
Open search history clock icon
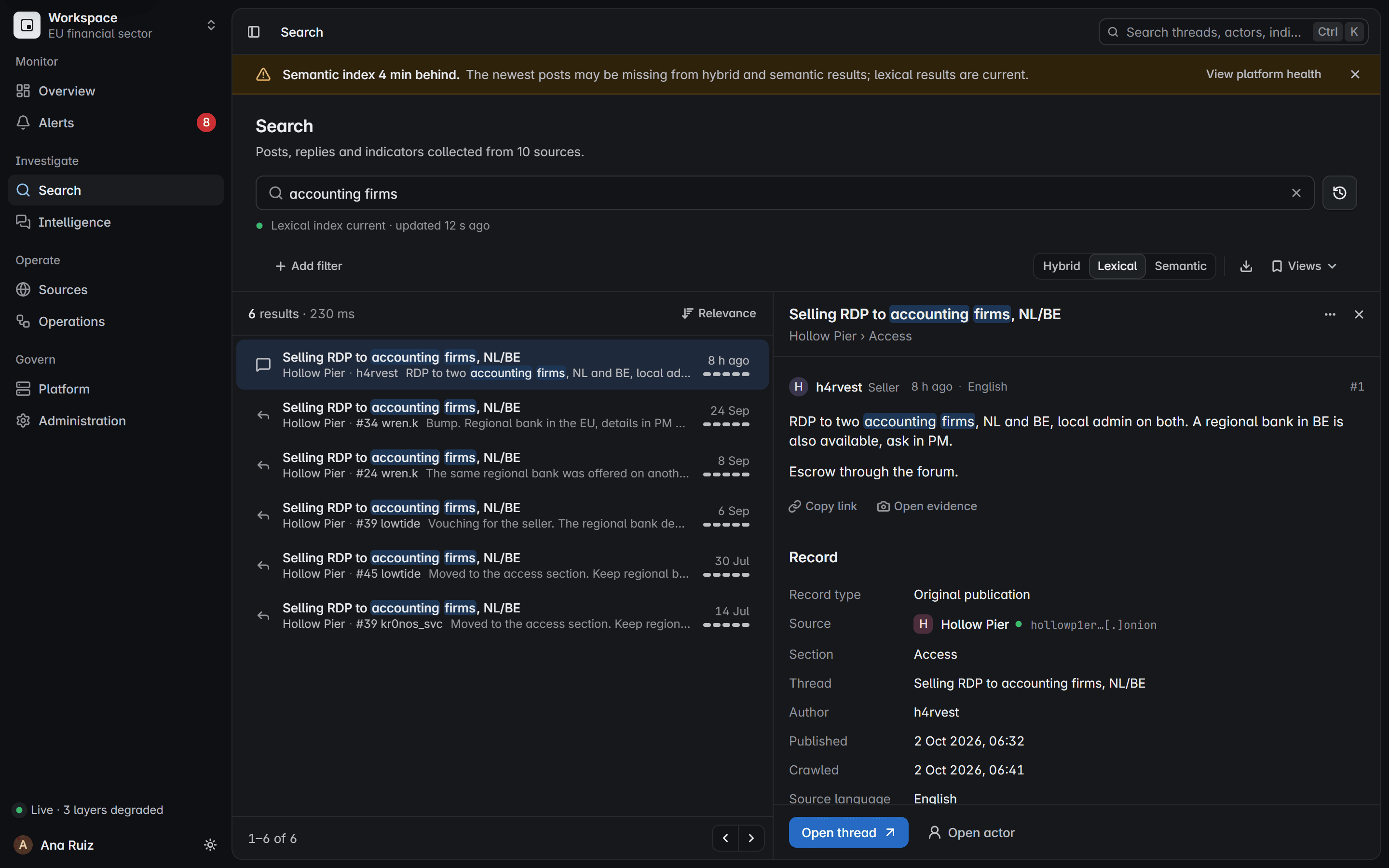coord(1339,193)
